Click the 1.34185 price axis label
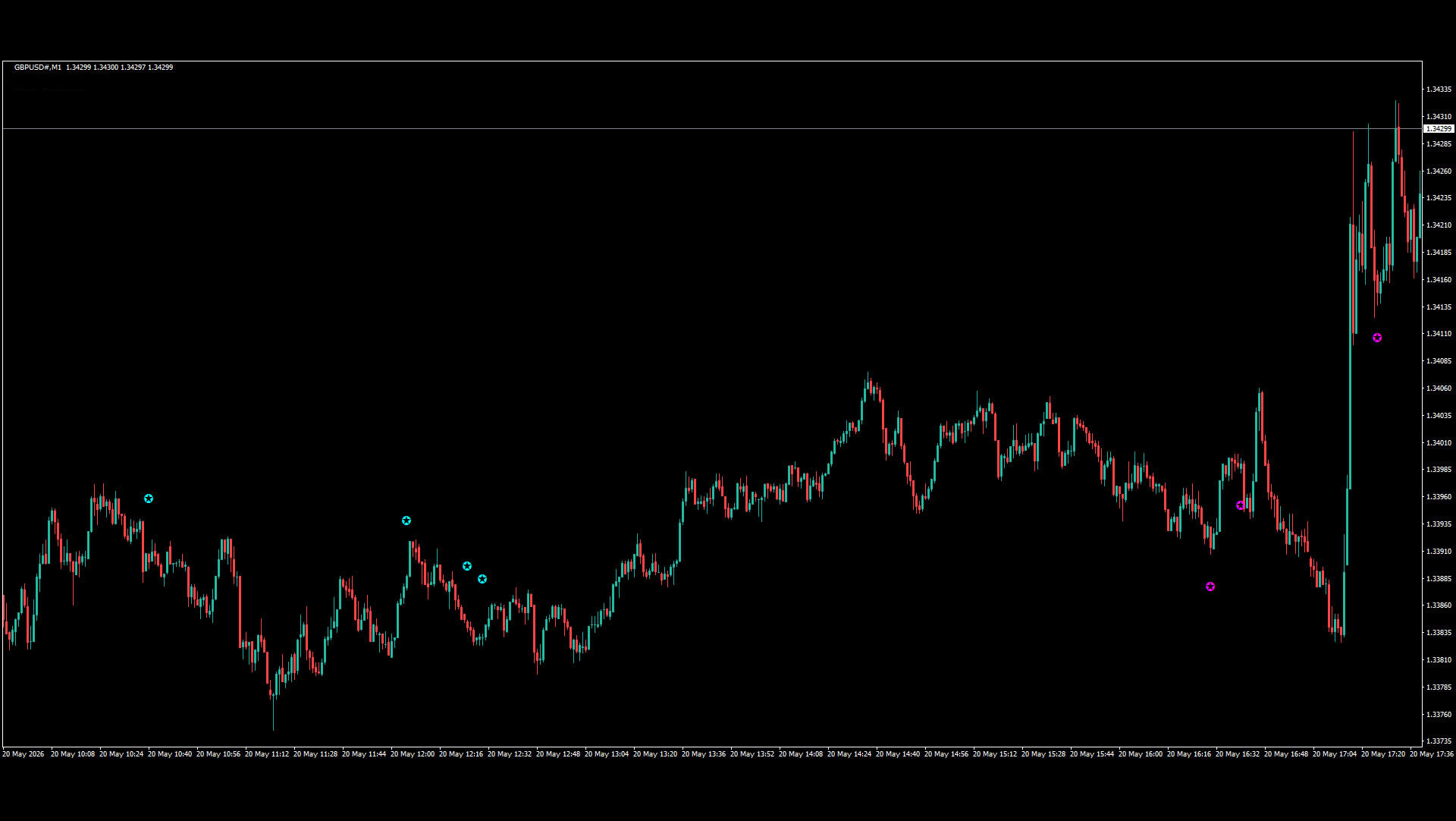This screenshot has width=1456, height=821. (1439, 253)
